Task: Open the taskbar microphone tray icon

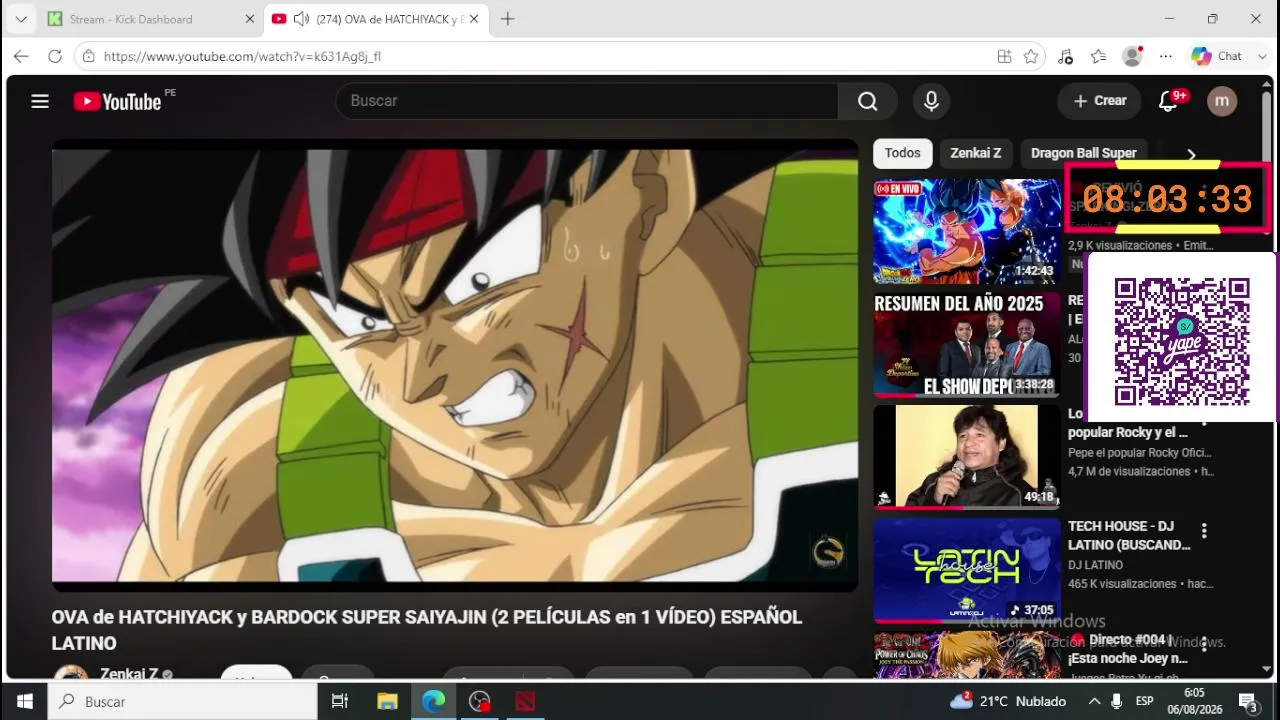Action: [1119, 702]
